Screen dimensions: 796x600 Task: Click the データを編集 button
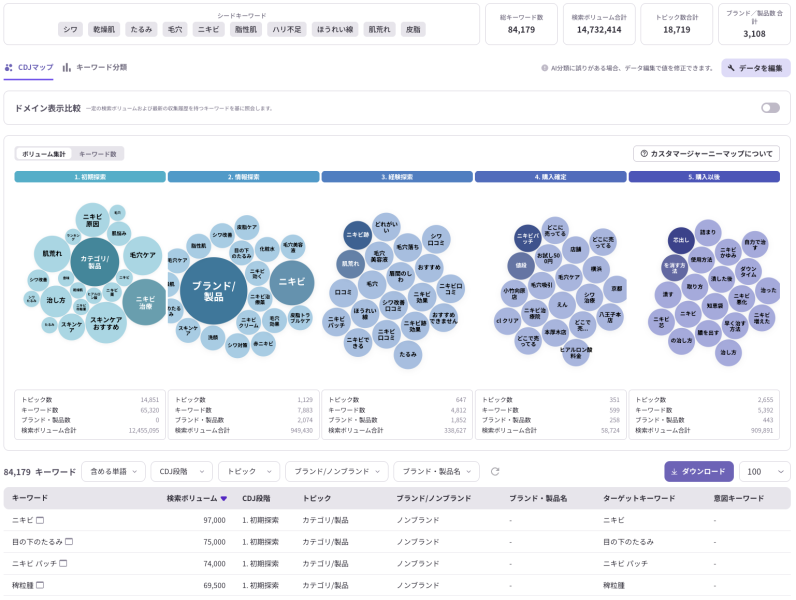755,68
